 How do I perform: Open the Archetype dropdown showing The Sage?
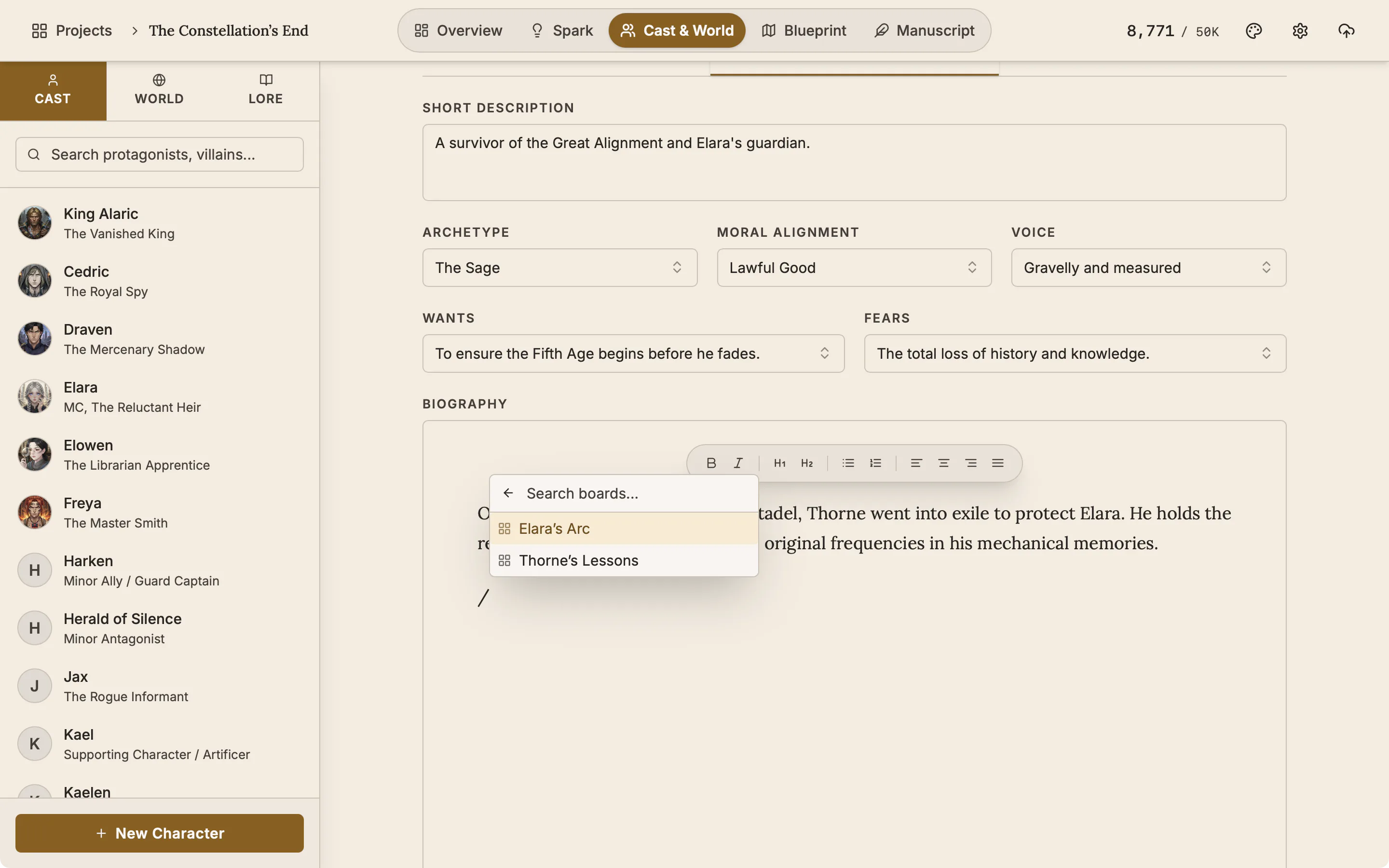tap(559, 268)
